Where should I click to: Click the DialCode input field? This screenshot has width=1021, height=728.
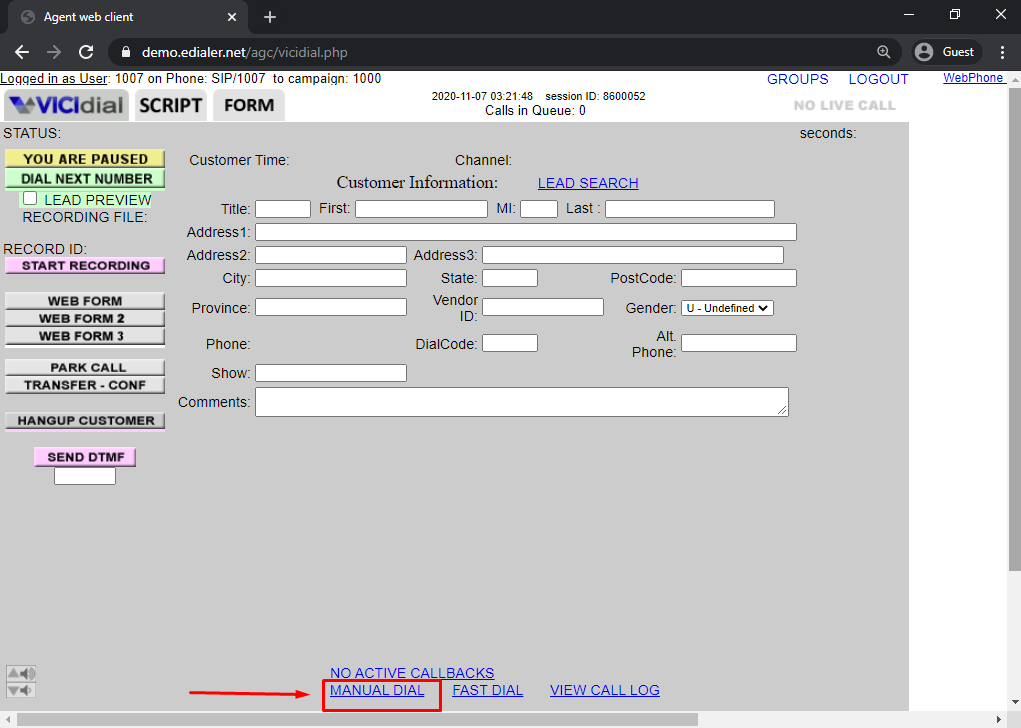pyautogui.click(x=510, y=343)
